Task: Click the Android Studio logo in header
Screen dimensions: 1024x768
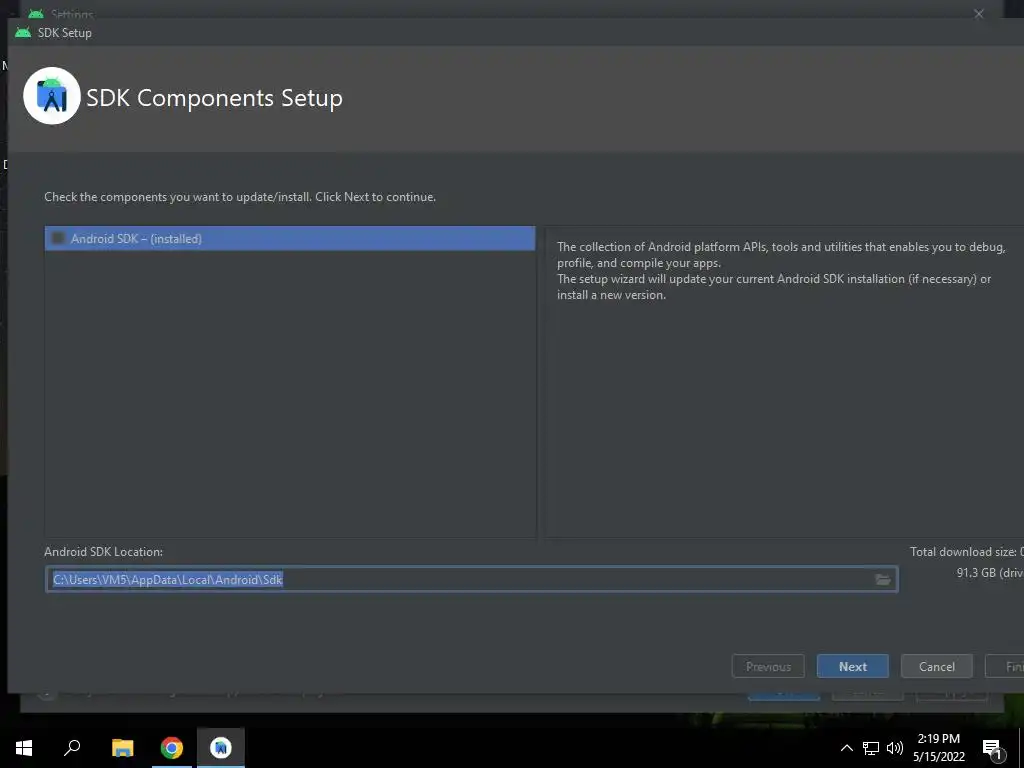Action: point(52,96)
